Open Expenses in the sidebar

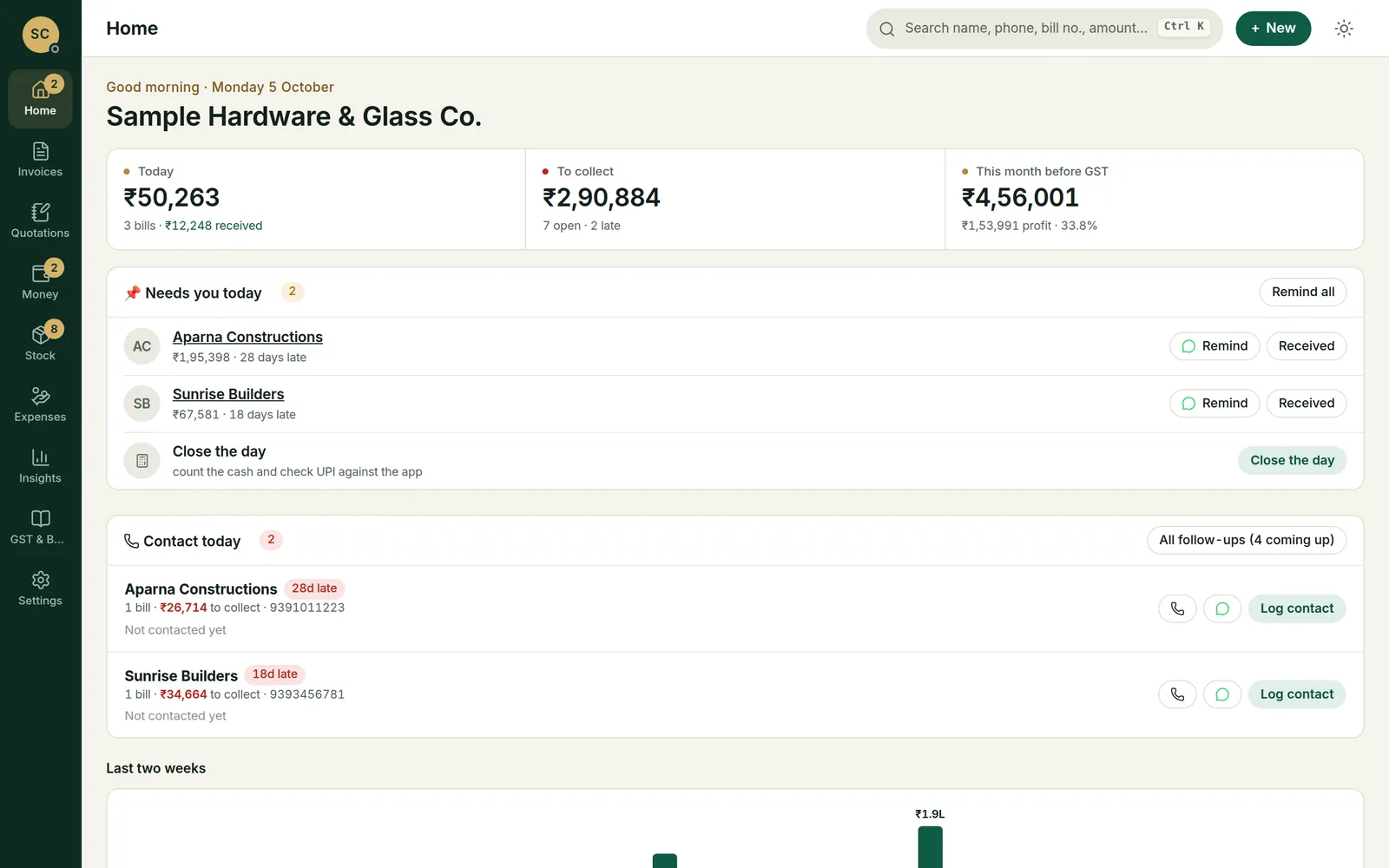pyautogui.click(x=40, y=404)
